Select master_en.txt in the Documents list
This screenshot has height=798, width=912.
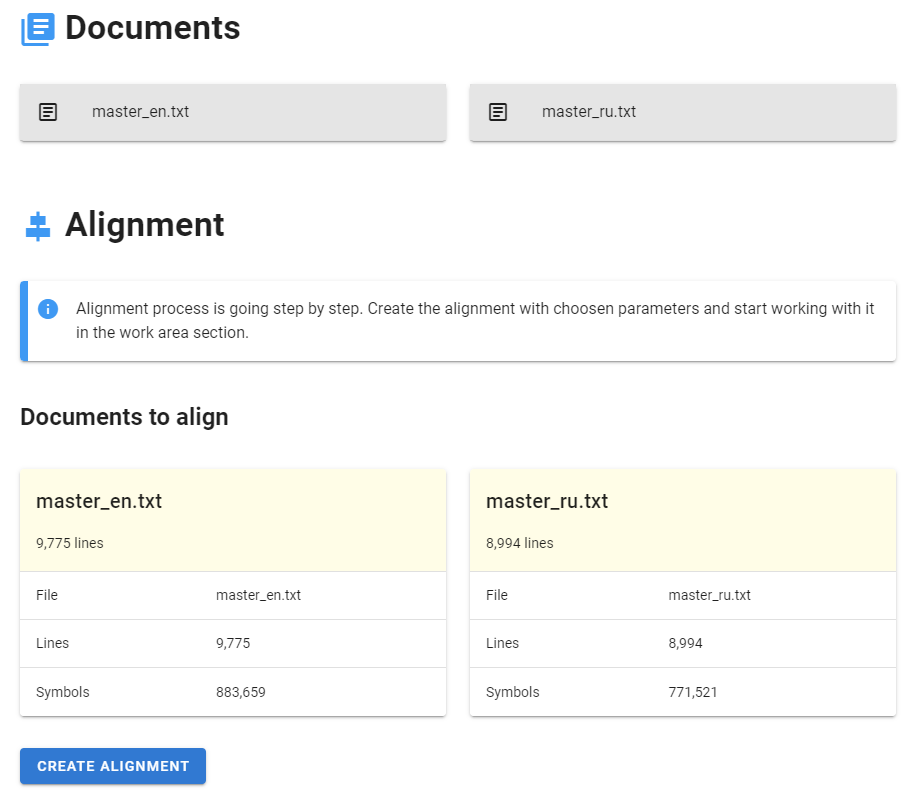[140, 112]
